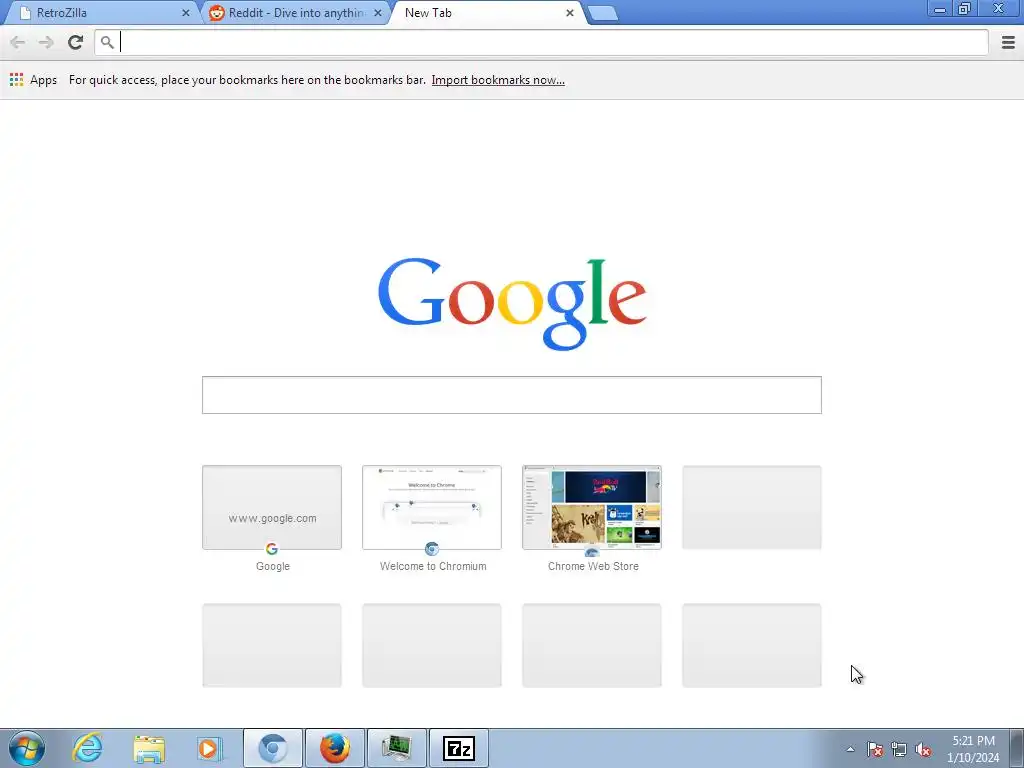The width and height of the screenshot is (1024, 768).
Task: Click the Chromium favicon under the Welcome tile
Action: pyautogui.click(x=432, y=549)
